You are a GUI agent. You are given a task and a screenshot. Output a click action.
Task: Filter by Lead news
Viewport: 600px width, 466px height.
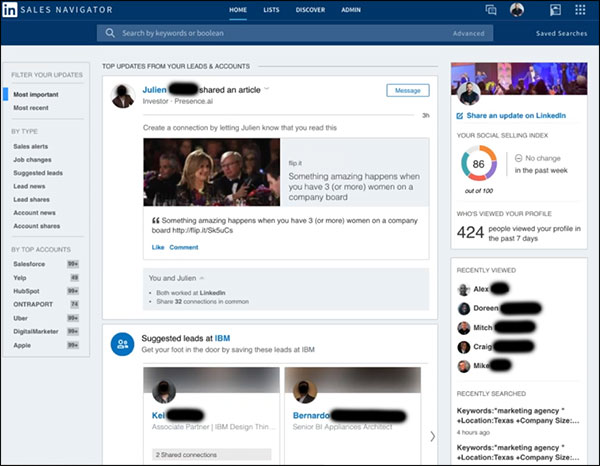[x=29, y=186]
